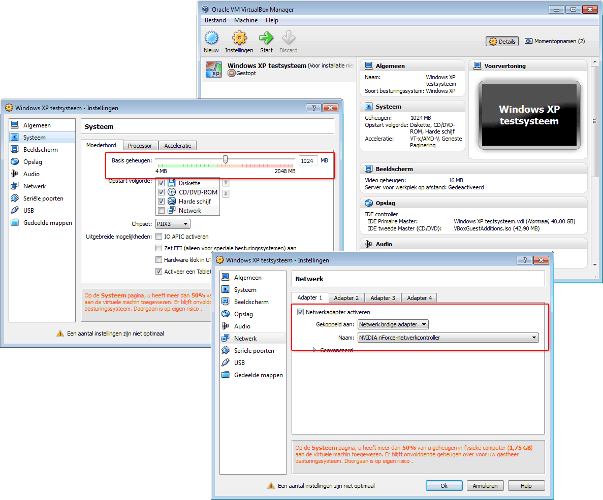The width and height of the screenshot is (603, 500).
Task: Click Details button in VirtualBox Manager
Action: point(502,41)
